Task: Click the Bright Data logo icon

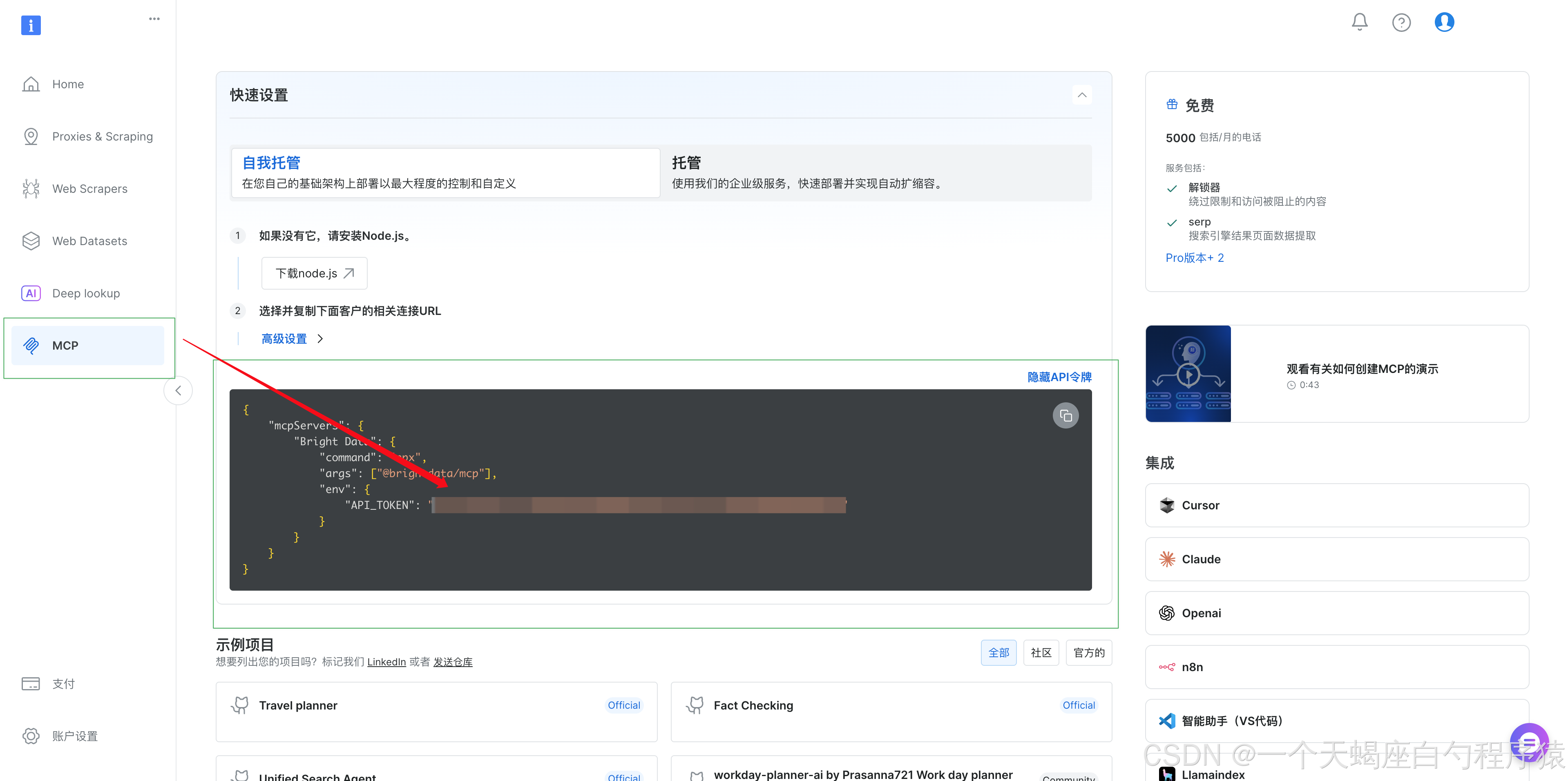Action: (30, 25)
